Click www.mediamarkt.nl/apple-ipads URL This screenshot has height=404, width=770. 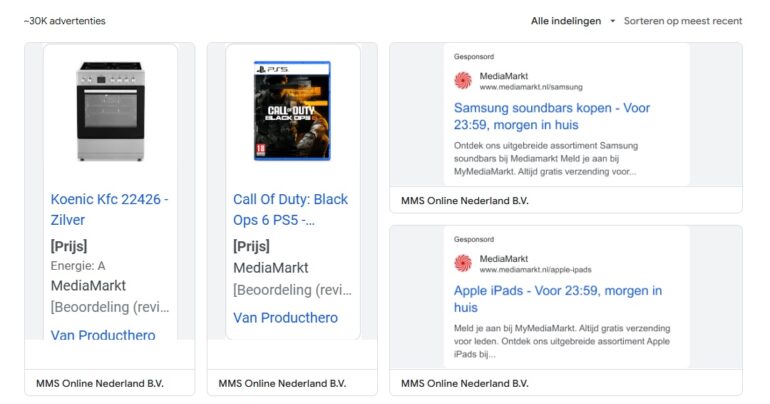pos(535,269)
